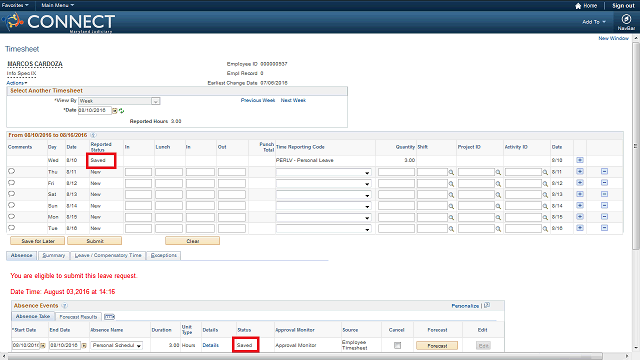Click the help icon next to Absence Events

(64, 305)
